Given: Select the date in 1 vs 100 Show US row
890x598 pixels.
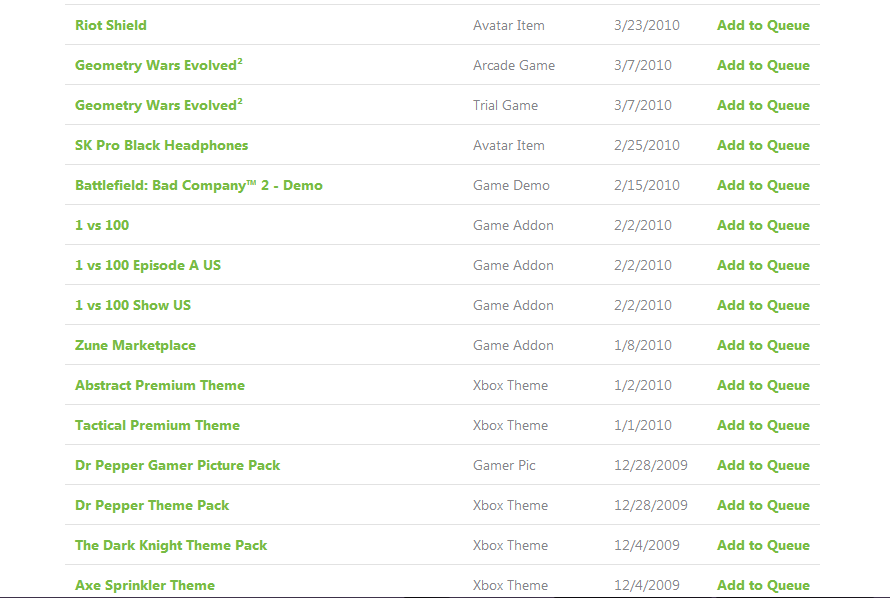Looking at the screenshot, I should 643,305.
